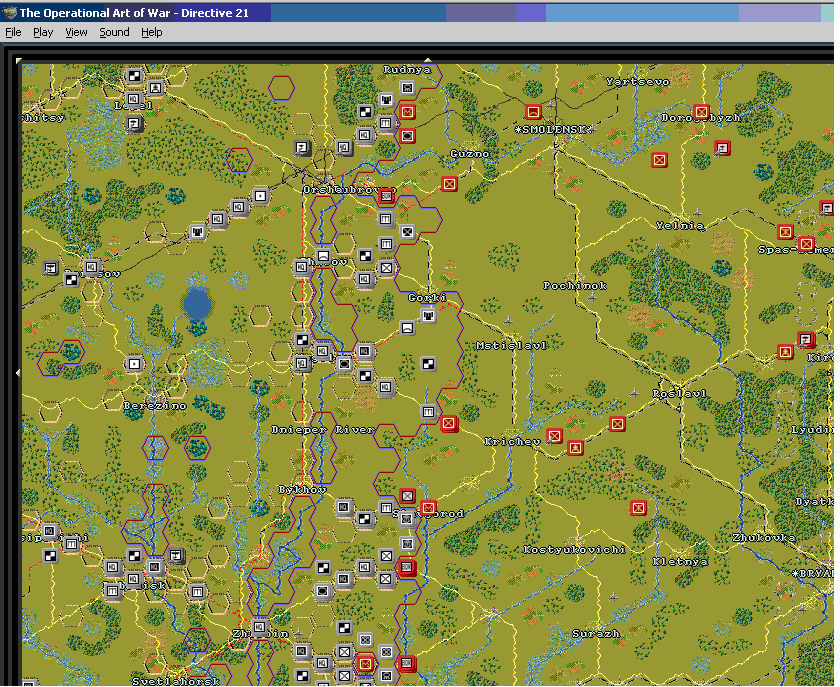This screenshot has width=840, height=687.
Task: Click the Svetlahorsk town label
Action: (176, 681)
